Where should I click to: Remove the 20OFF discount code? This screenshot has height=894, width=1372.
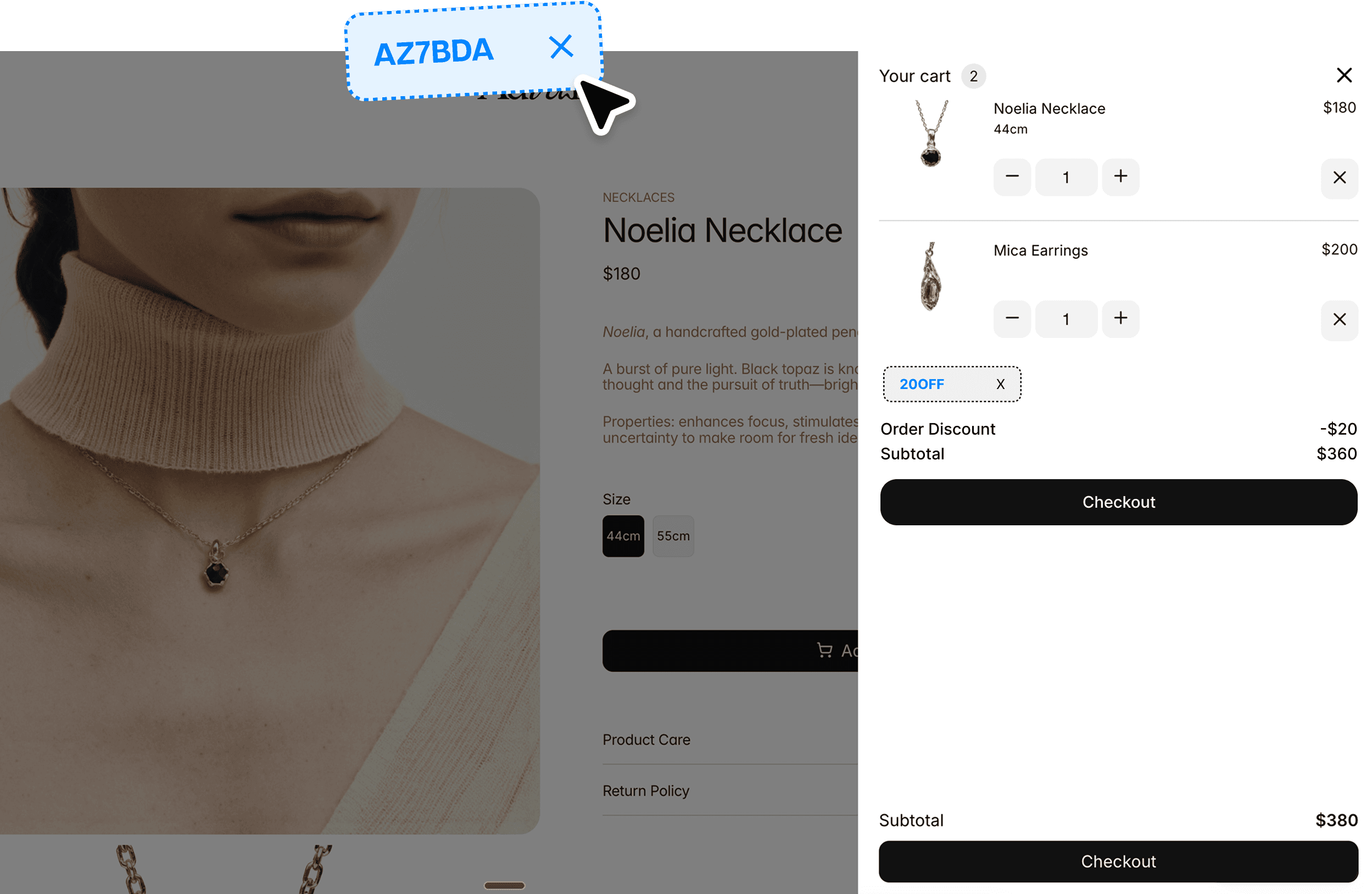[x=1000, y=384]
